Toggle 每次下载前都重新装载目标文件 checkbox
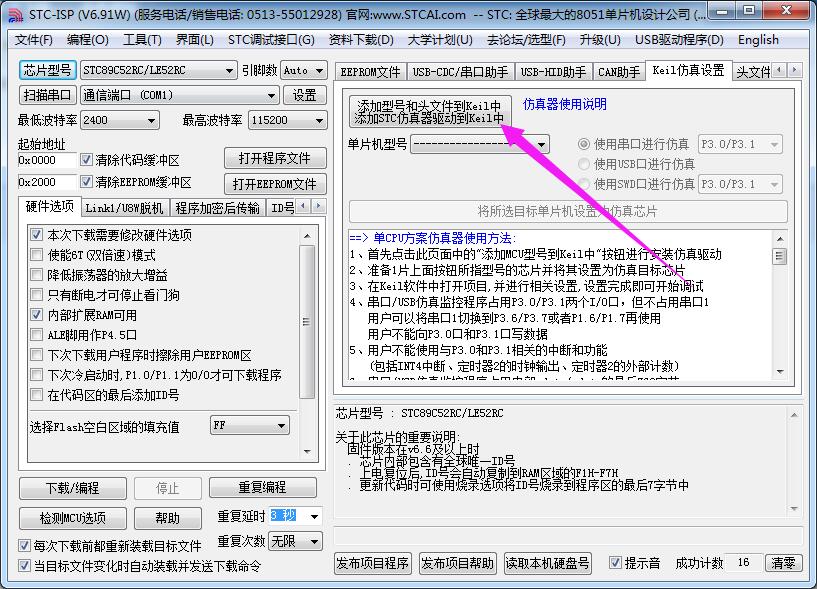The height and width of the screenshot is (589, 817). [24, 546]
